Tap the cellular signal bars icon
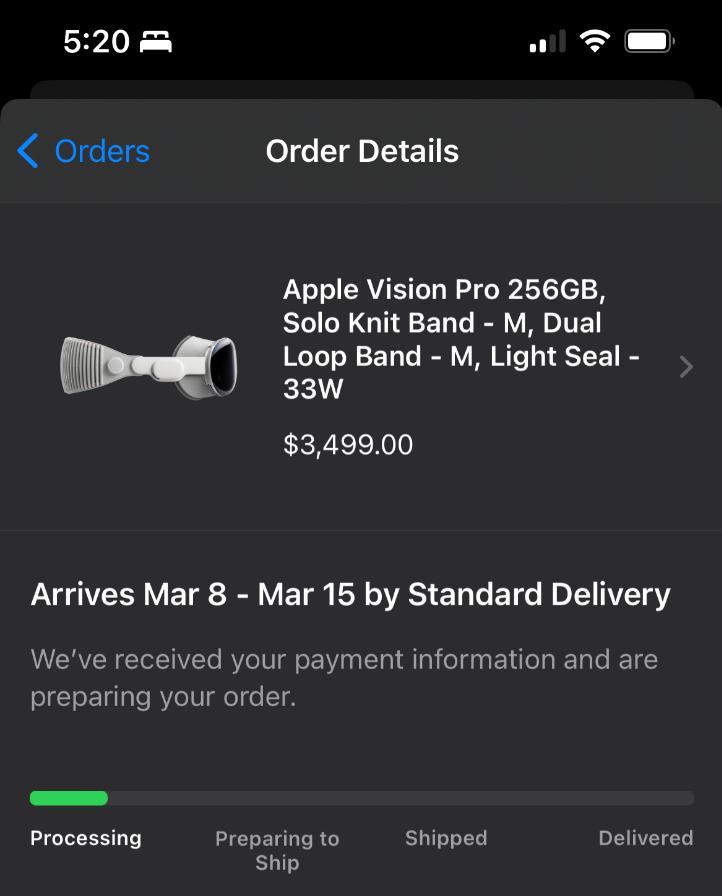 [x=546, y=42]
